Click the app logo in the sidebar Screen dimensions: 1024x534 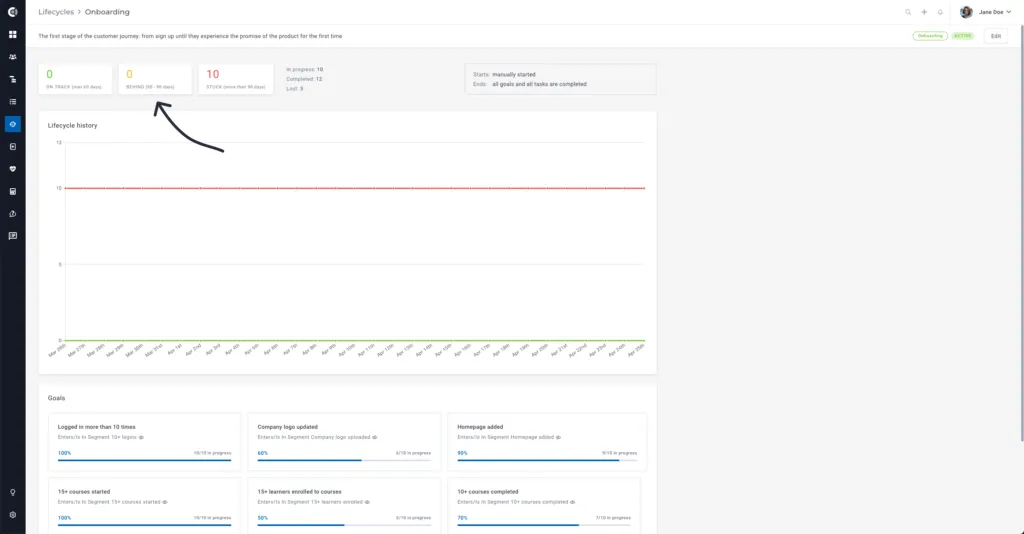click(12, 12)
